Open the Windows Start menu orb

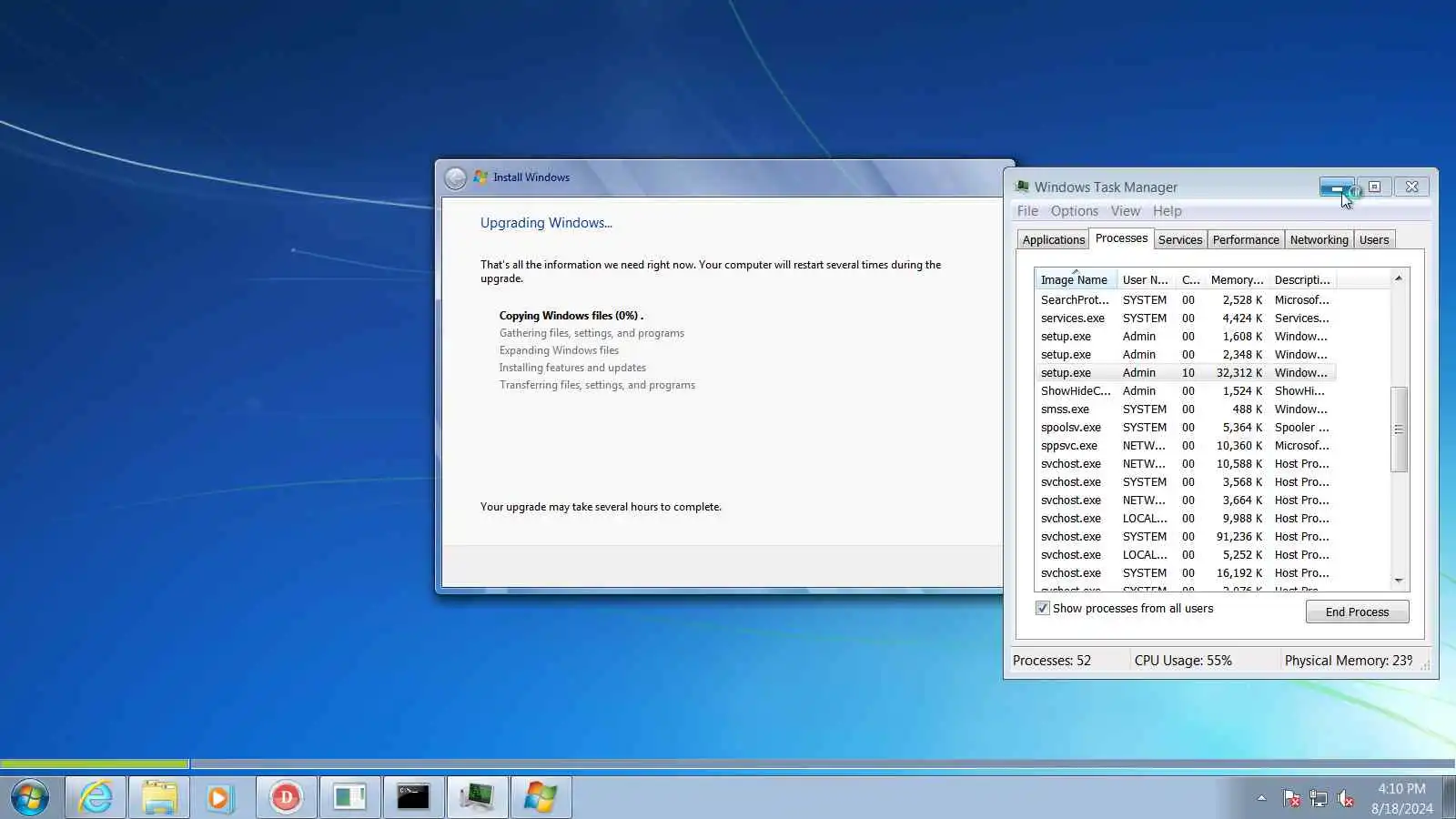tap(30, 797)
